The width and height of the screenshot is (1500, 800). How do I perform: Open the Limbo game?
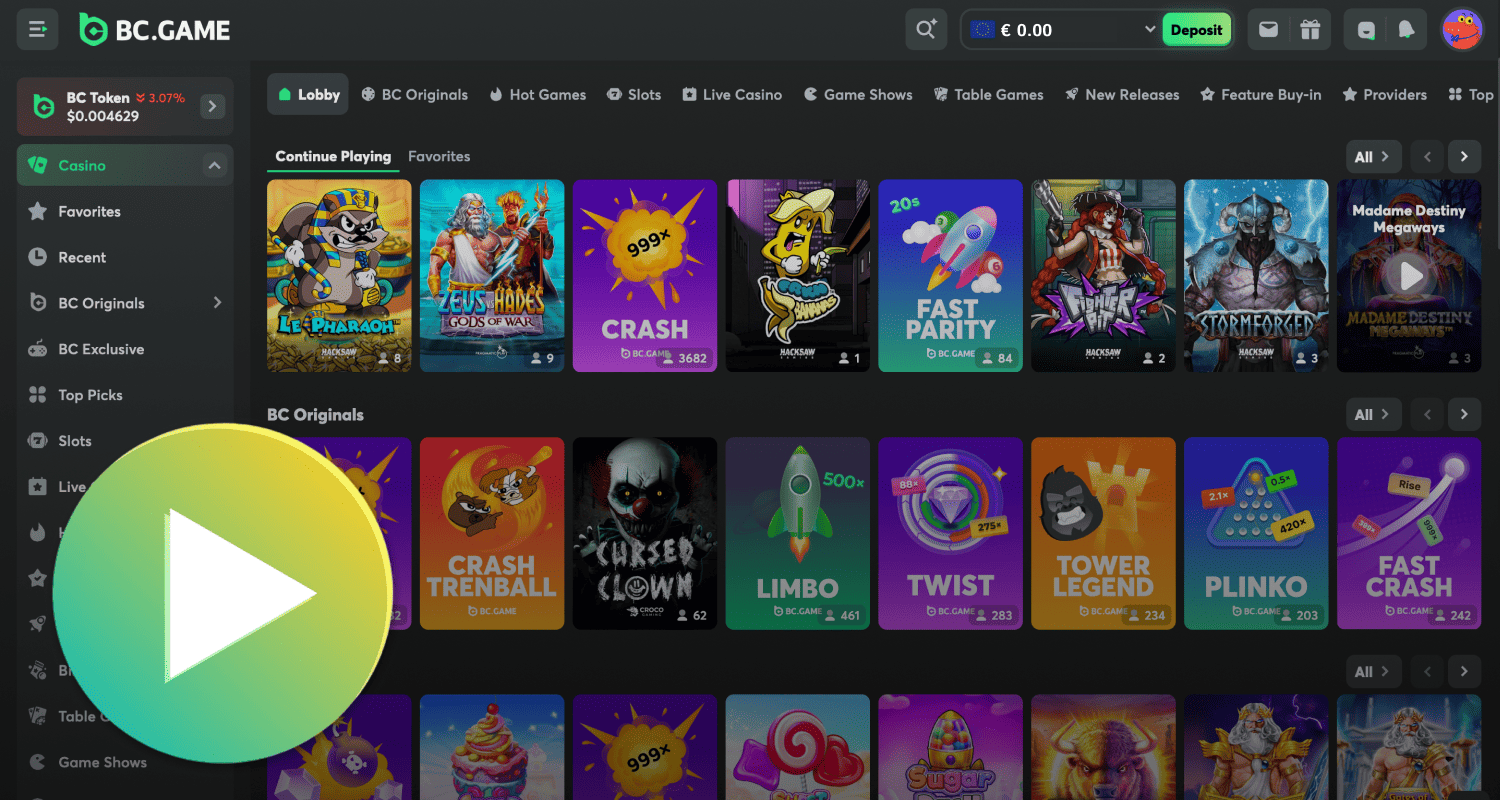[798, 534]
